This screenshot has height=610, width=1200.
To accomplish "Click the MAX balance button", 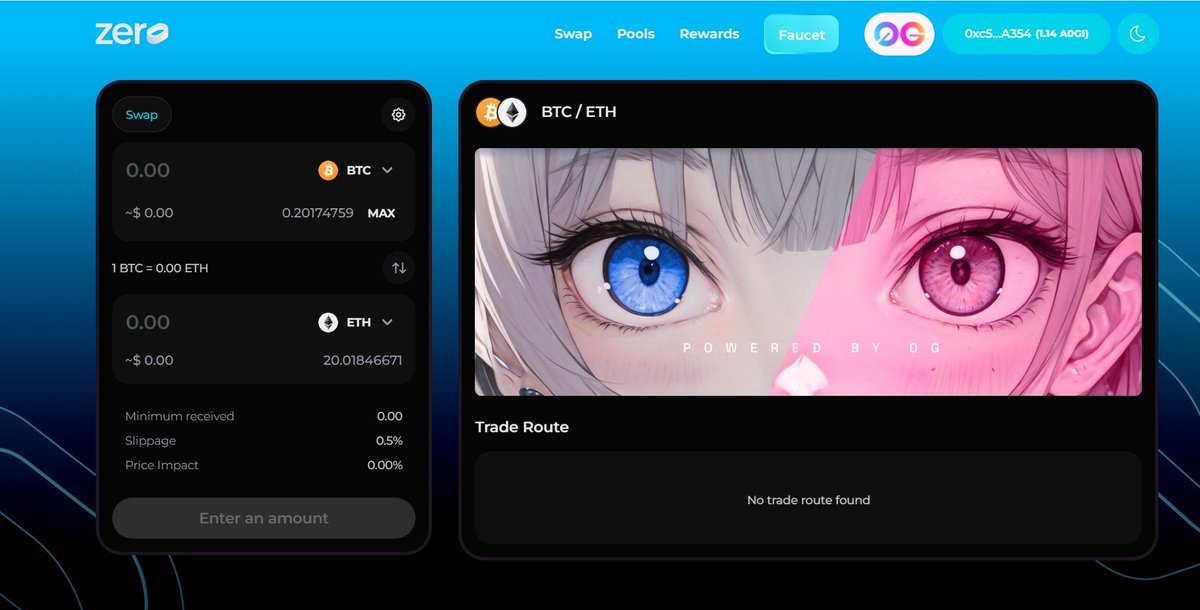I will click(381, 213).
